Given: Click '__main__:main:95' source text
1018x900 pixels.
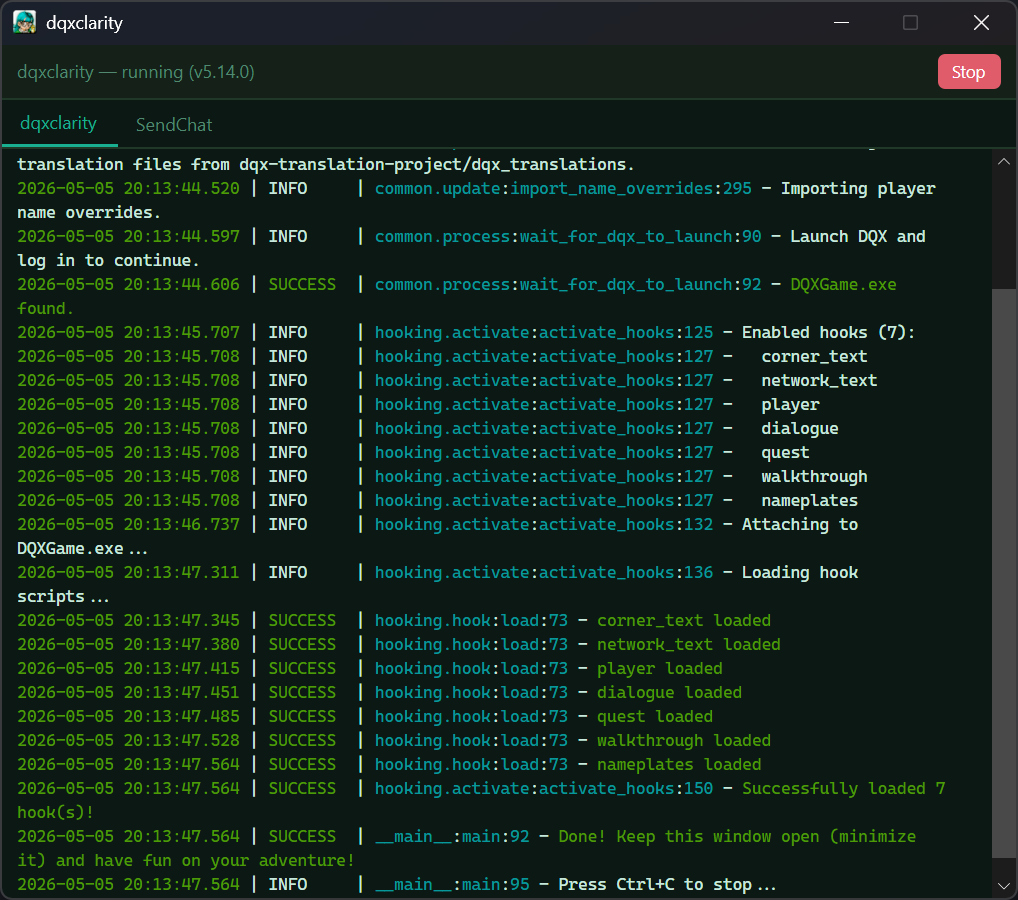Looking at the screenshot, I should (452, 885).
